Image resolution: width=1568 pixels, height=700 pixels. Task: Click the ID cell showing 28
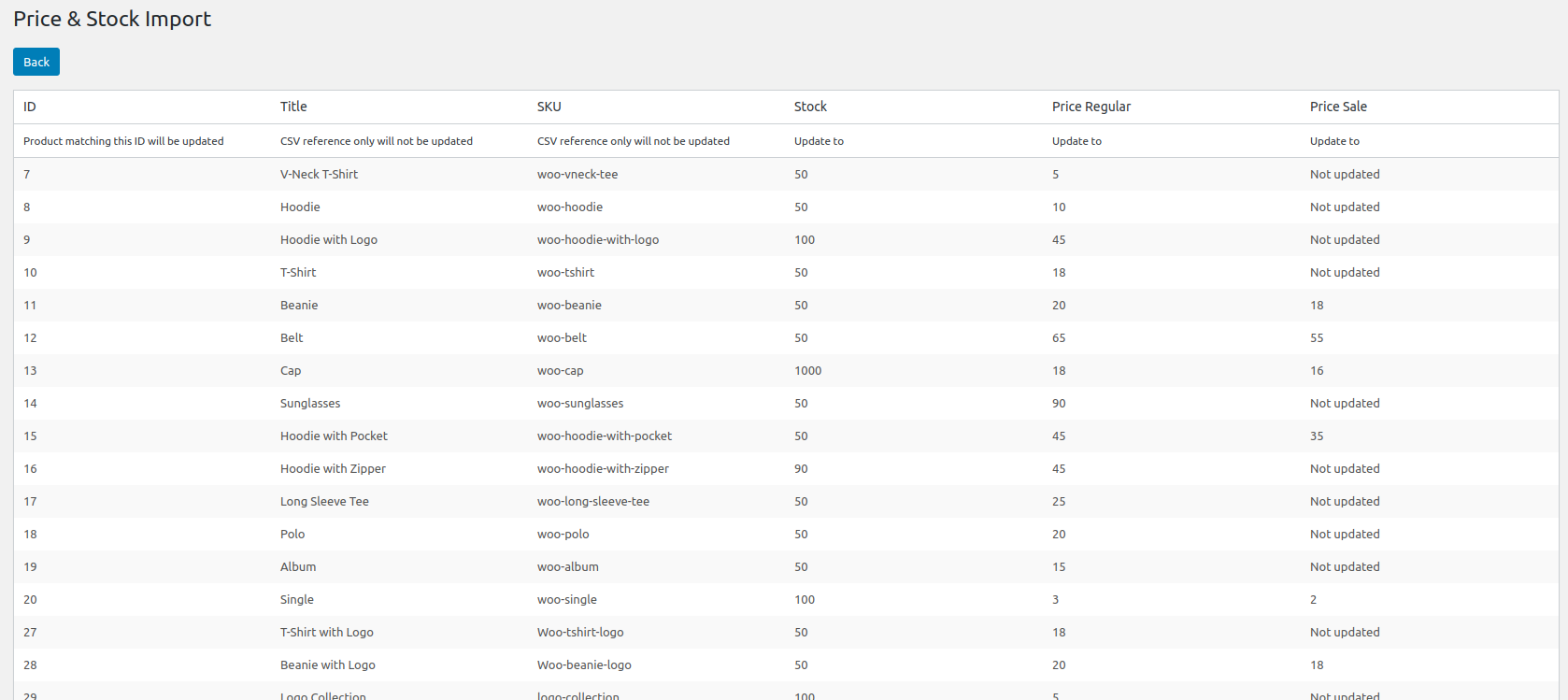pyautogui.click(x=30, y=664)
